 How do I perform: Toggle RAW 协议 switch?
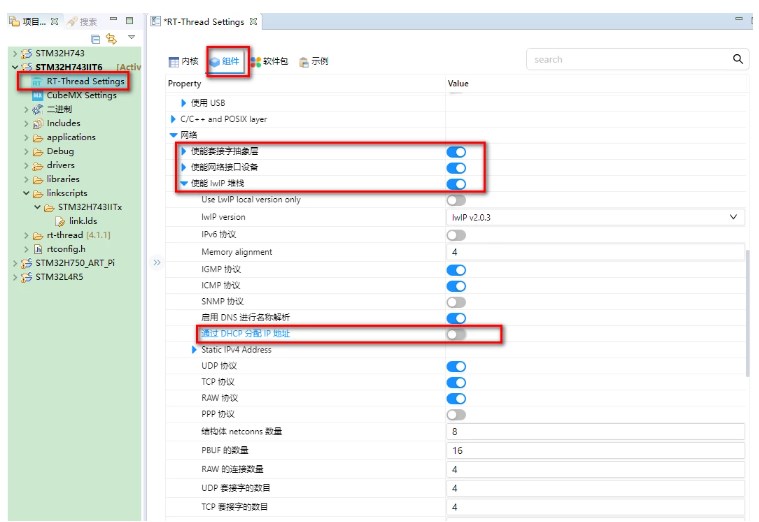pos(456,399)
